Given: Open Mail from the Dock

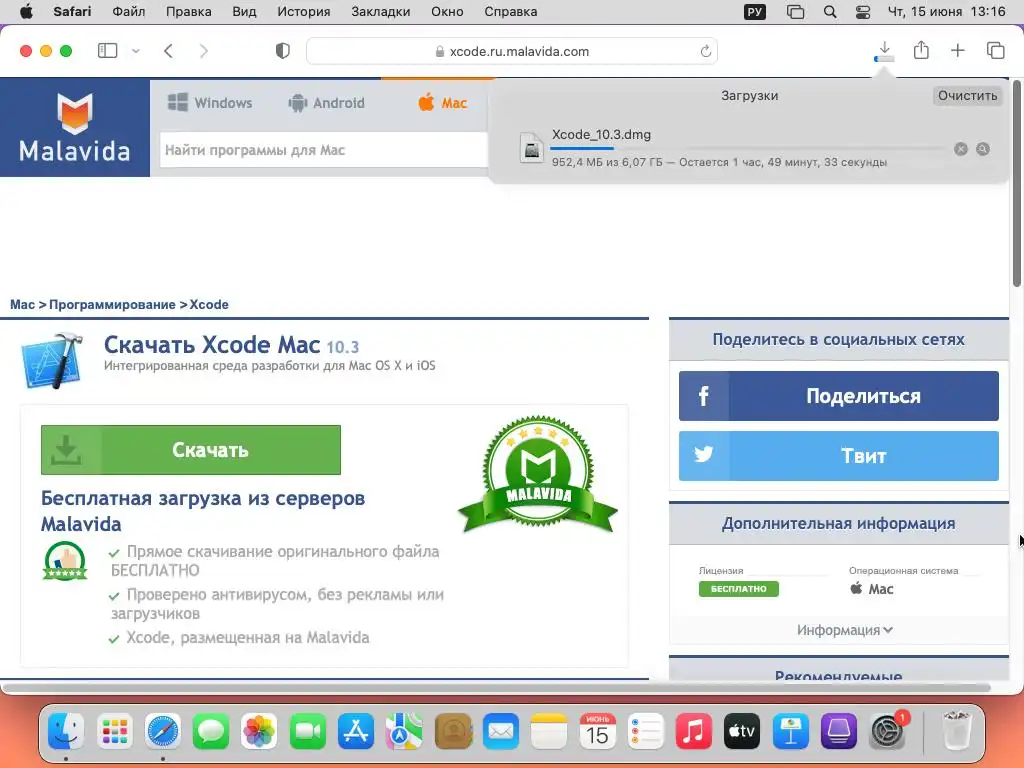Looking at the screenshot, I should 501,731.
